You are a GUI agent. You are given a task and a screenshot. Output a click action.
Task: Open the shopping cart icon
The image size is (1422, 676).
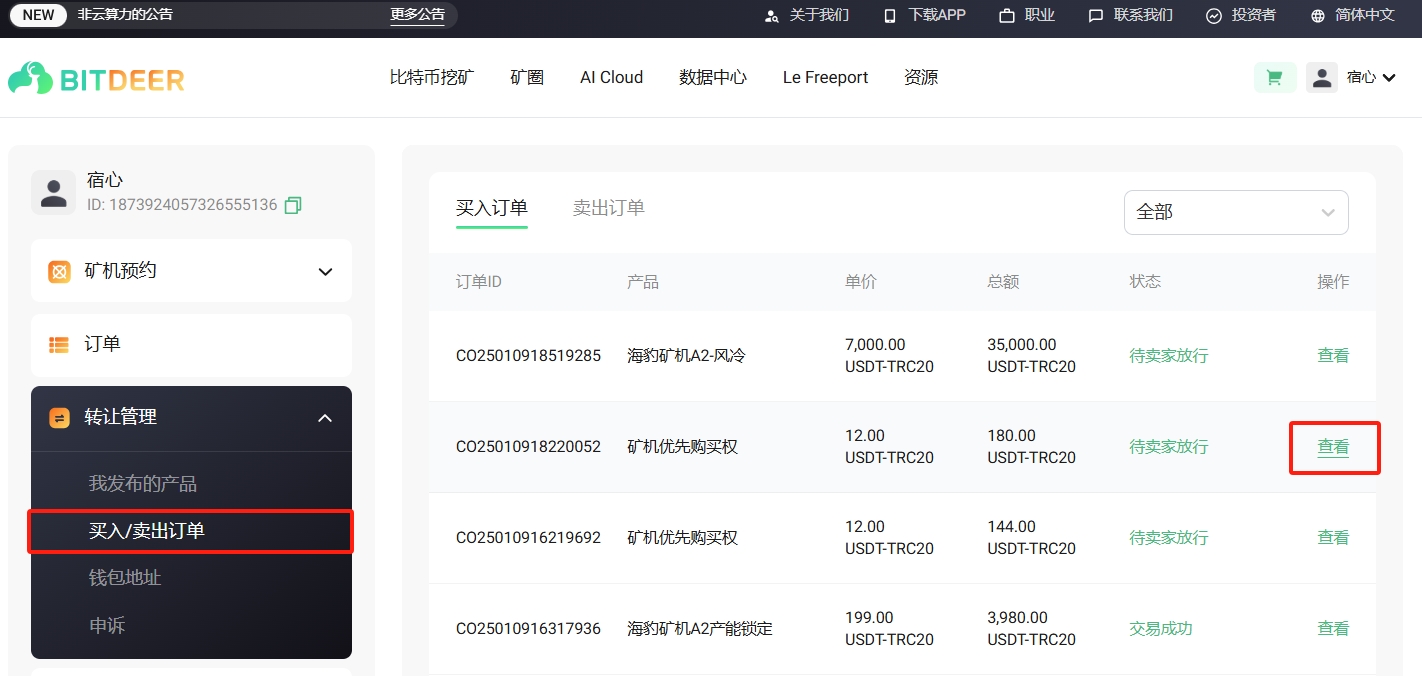tap(1275, 77)
